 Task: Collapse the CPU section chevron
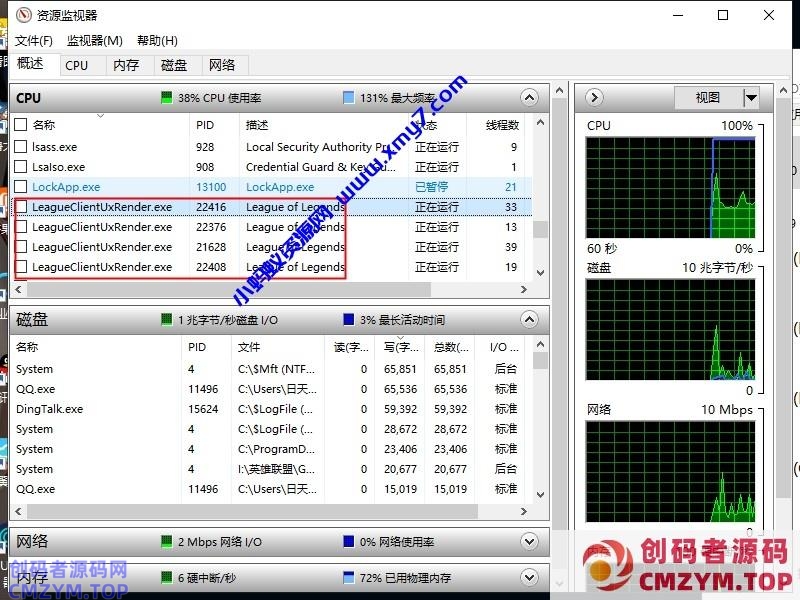click(x=530, y=98)
